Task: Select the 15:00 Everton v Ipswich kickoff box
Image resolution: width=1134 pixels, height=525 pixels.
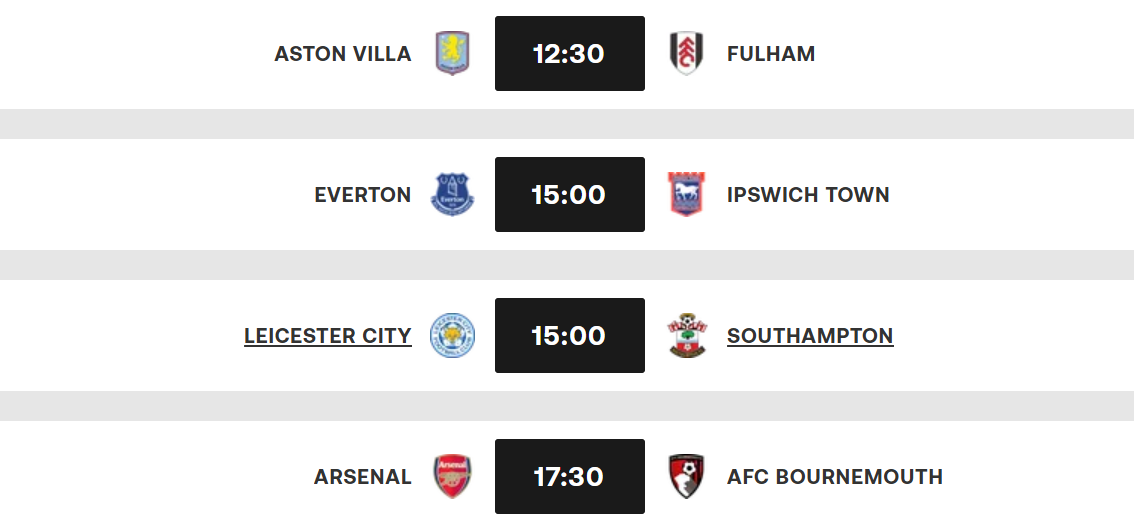Action: (570, 195)
